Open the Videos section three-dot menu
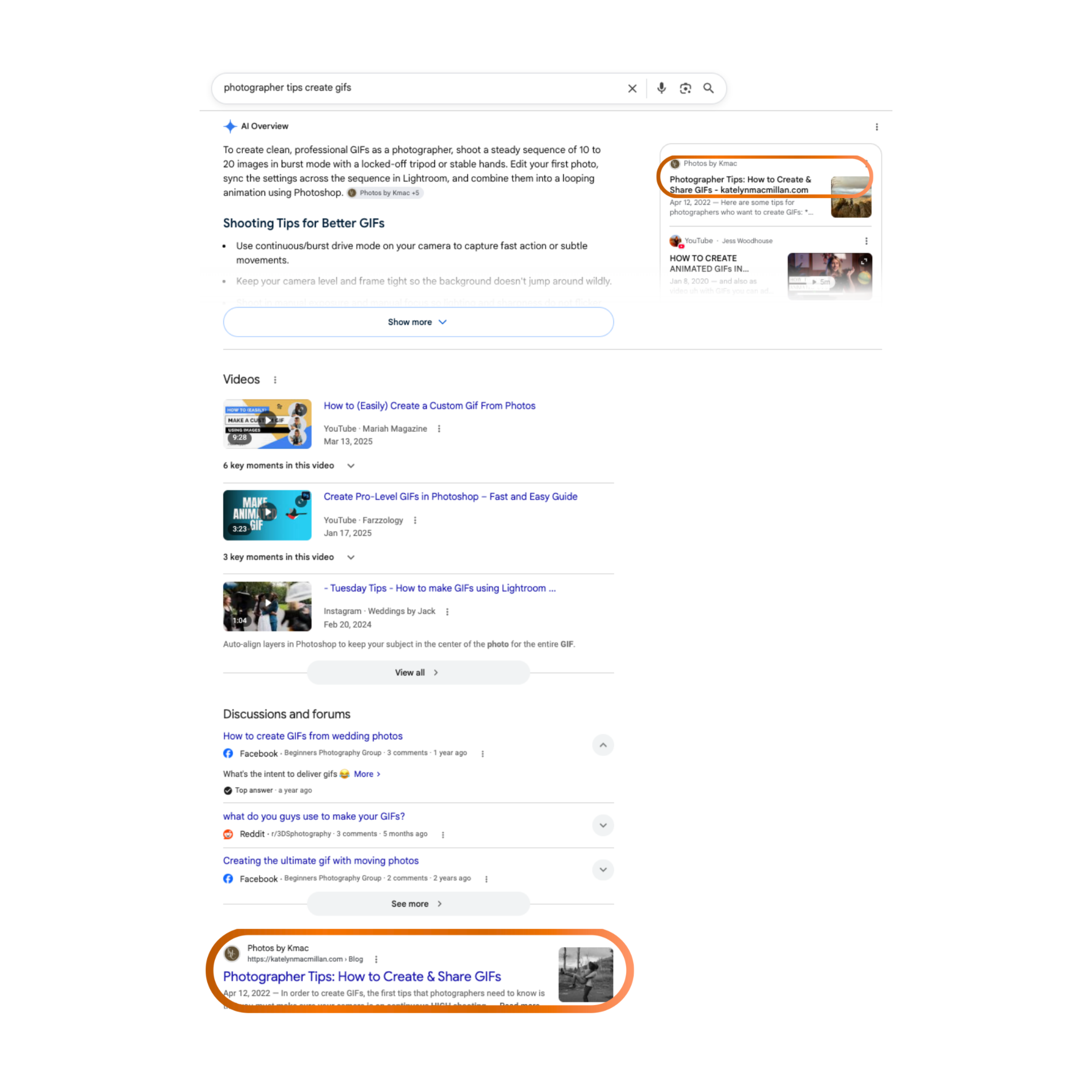This screenshot has width=1092, height=1092. pos(275,380)
